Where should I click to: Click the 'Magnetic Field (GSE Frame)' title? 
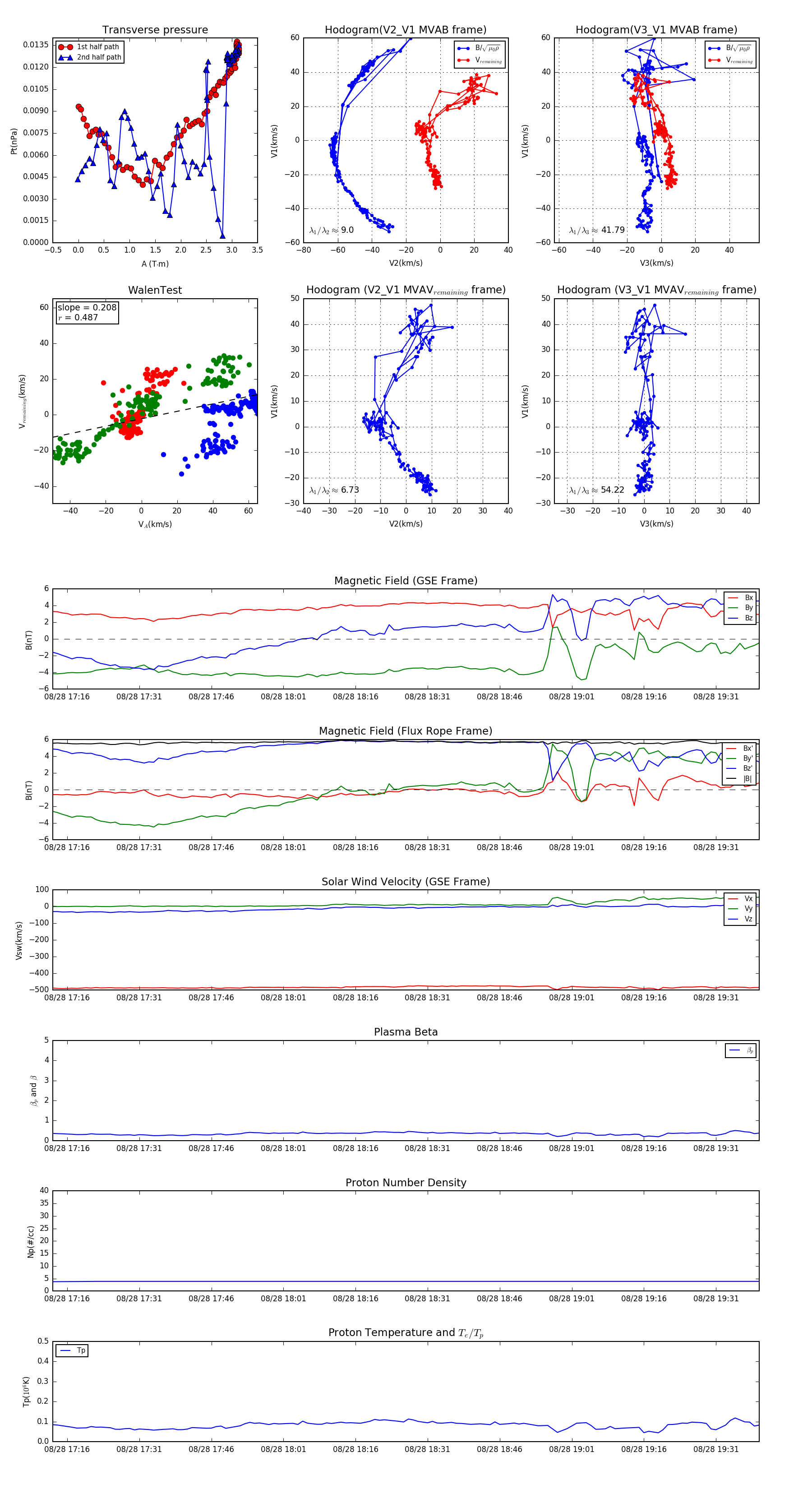406,581
